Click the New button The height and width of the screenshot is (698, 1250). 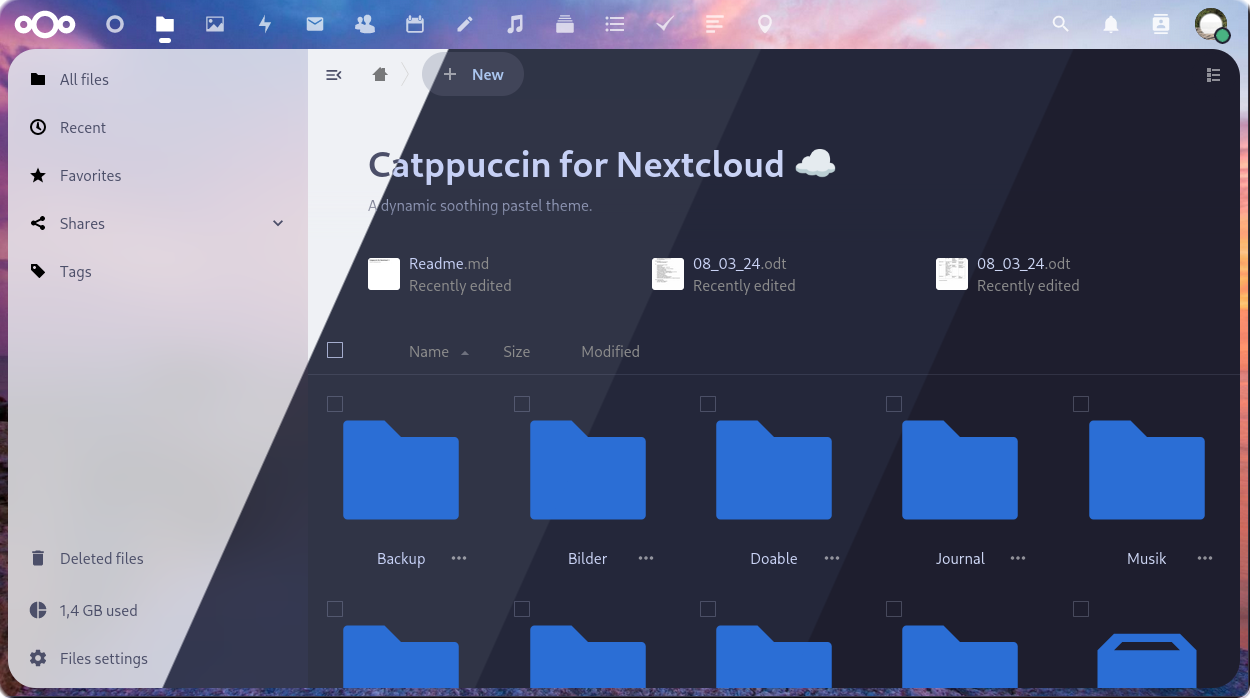pos(473,75)
